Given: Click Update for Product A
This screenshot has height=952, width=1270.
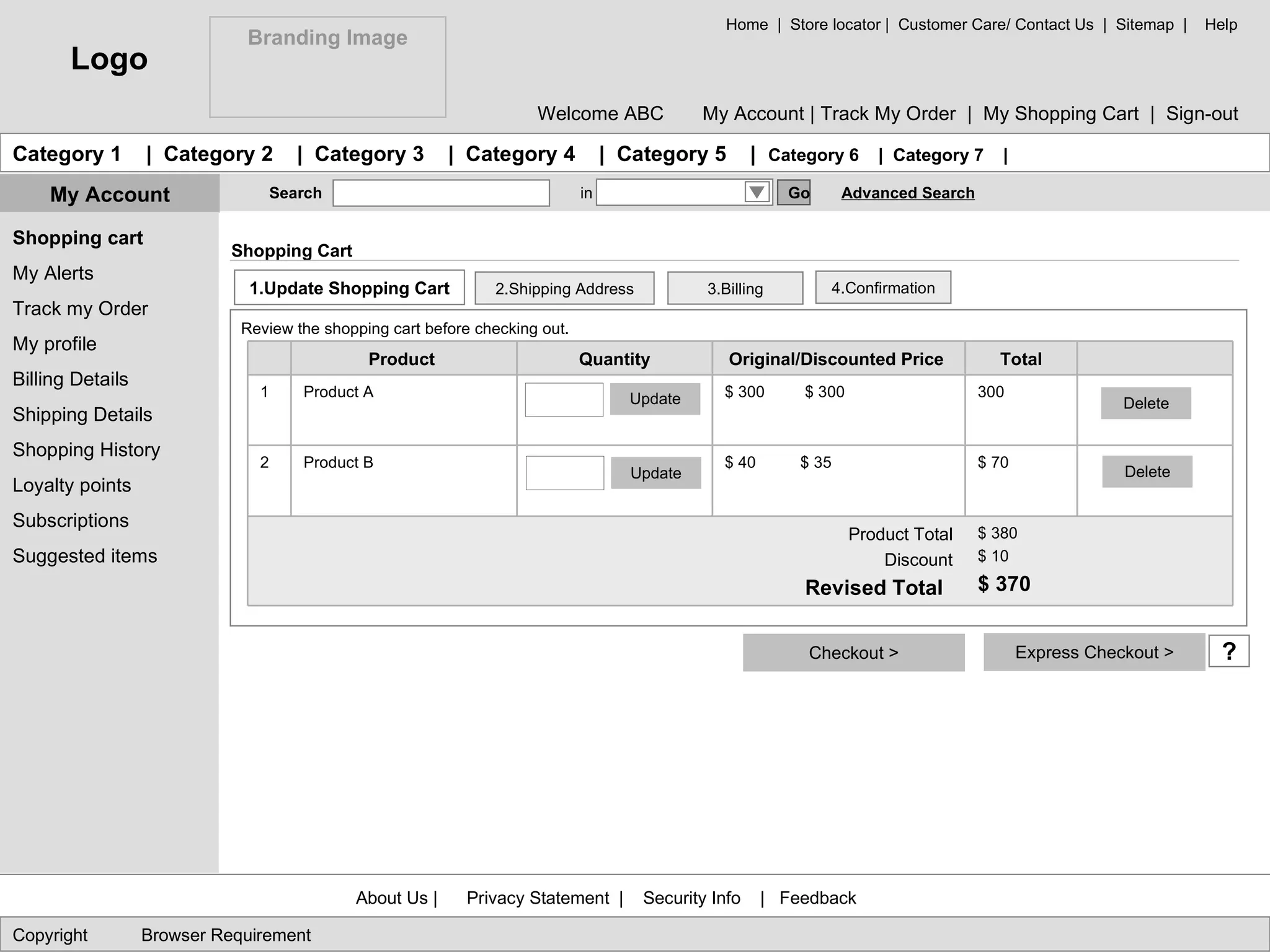Looking at the screenshot, I should coord(655,399).
